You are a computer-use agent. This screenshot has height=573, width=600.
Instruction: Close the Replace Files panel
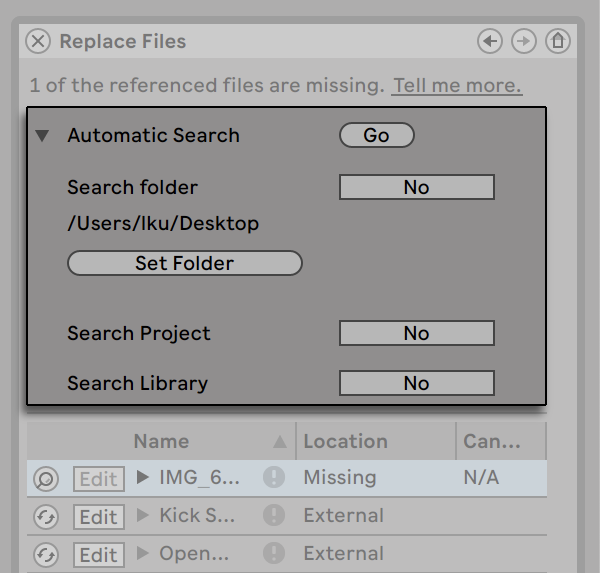[x=38, y=41]
